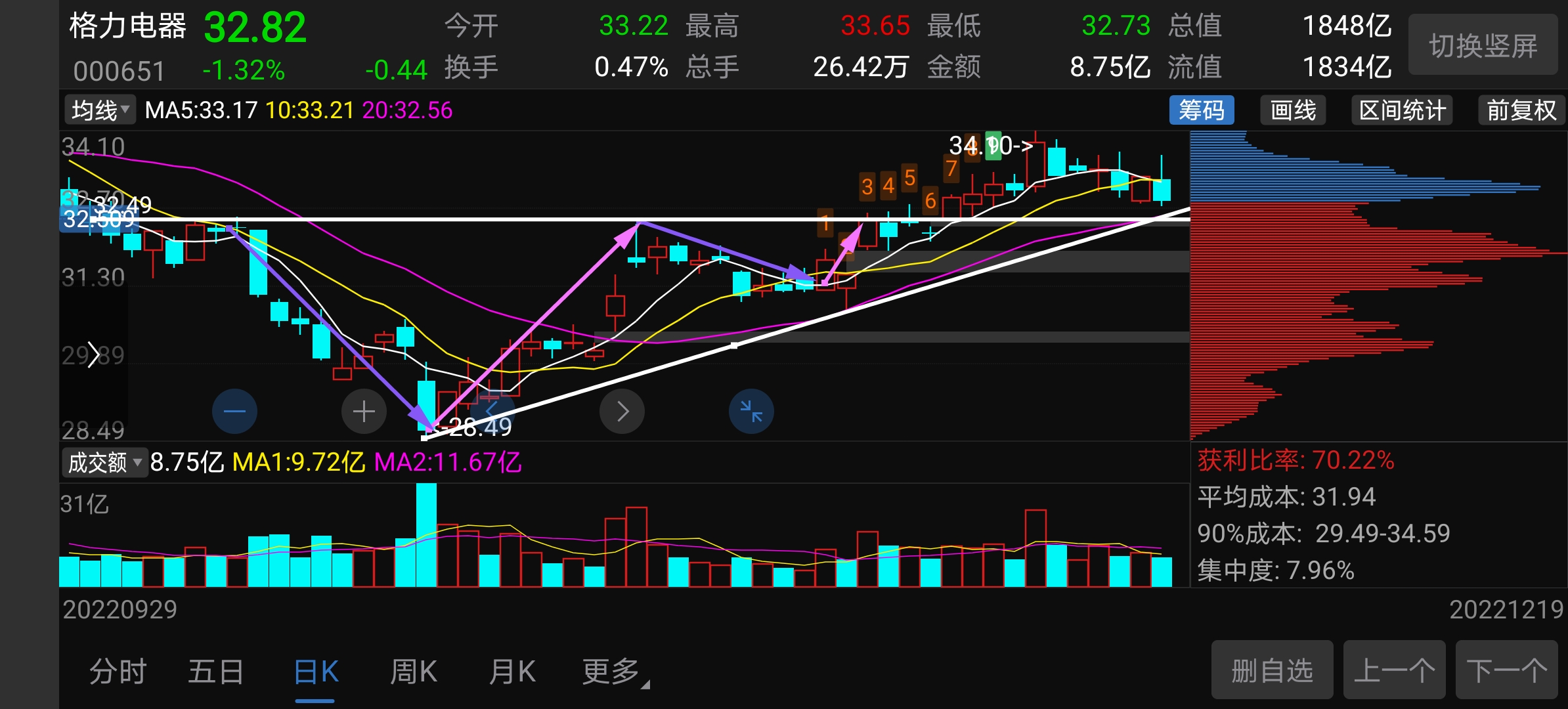The width and height of the screenshot is (1568, 709).
Task: Tap the 获利比率: 70.22% figure
Action: click(x=1296, y=460)
